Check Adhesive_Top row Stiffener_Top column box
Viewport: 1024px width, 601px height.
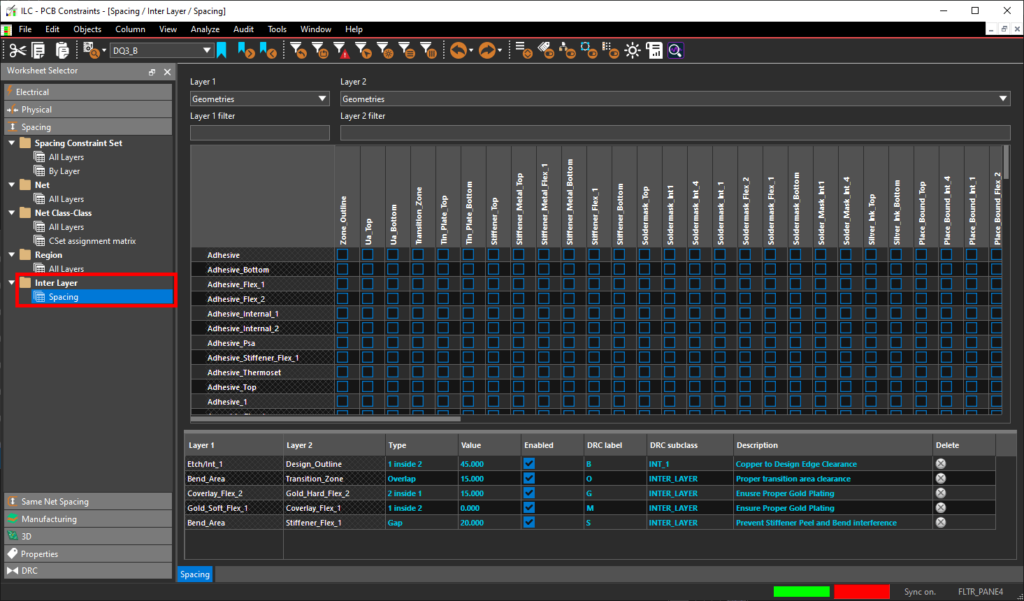click(x=494, y=387)
